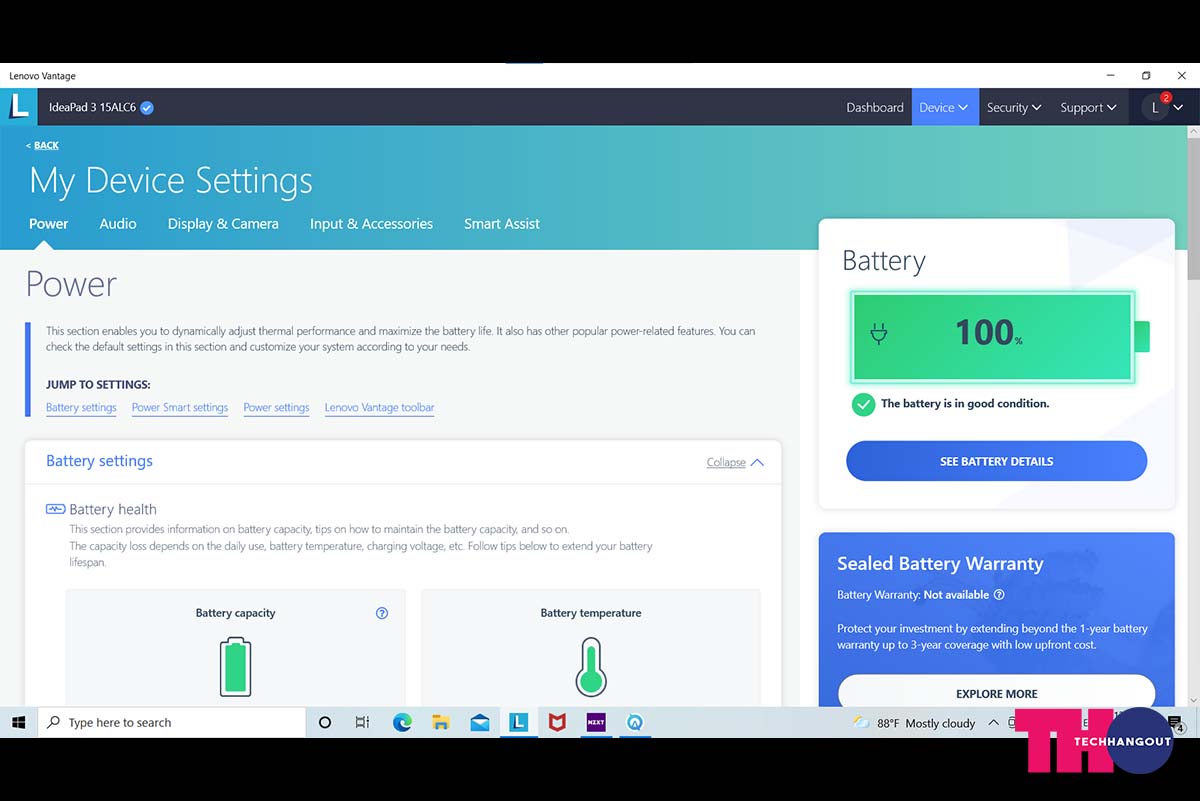Click the verified badge beside IdeaPad 3 15ALC6
This screenshot has width=1200, height=801.
point(147,107)
